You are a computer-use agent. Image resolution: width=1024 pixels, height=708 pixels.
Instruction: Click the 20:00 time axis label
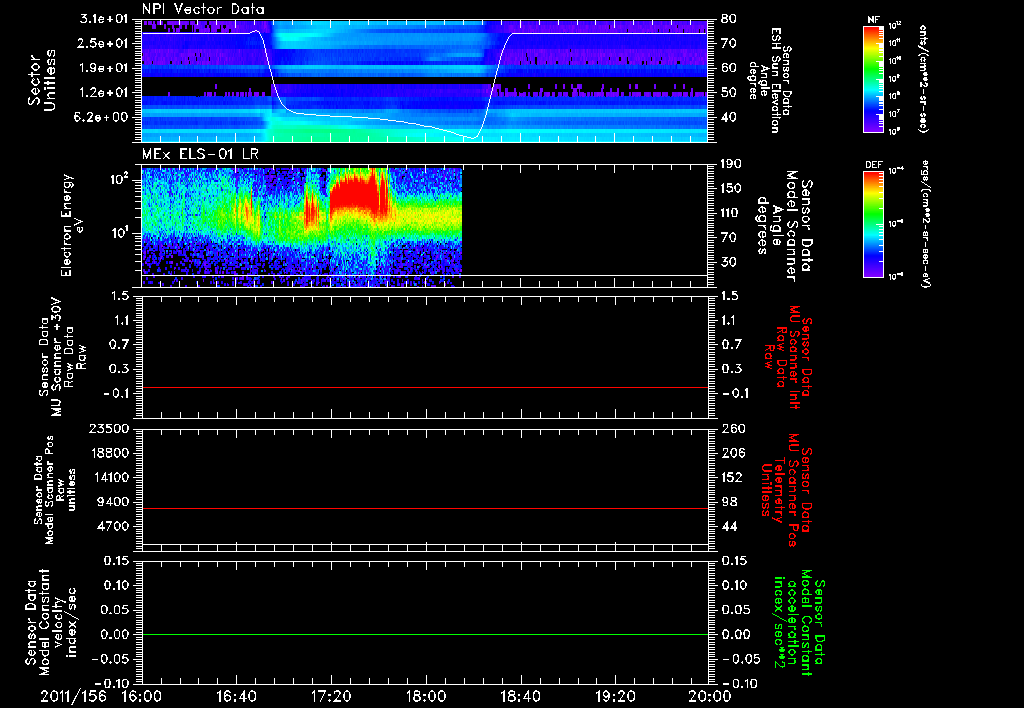710,696
